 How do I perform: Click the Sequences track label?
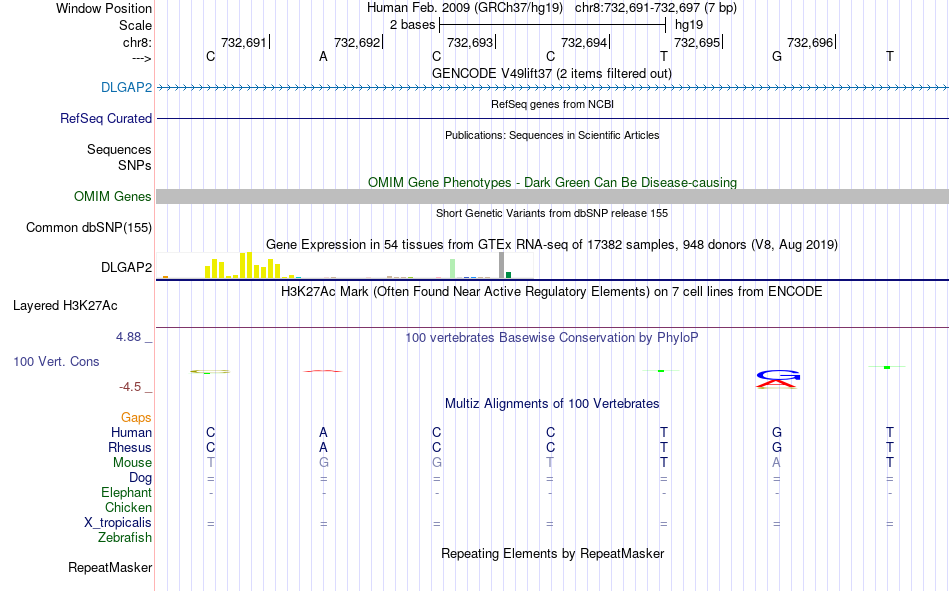point(119,149)
